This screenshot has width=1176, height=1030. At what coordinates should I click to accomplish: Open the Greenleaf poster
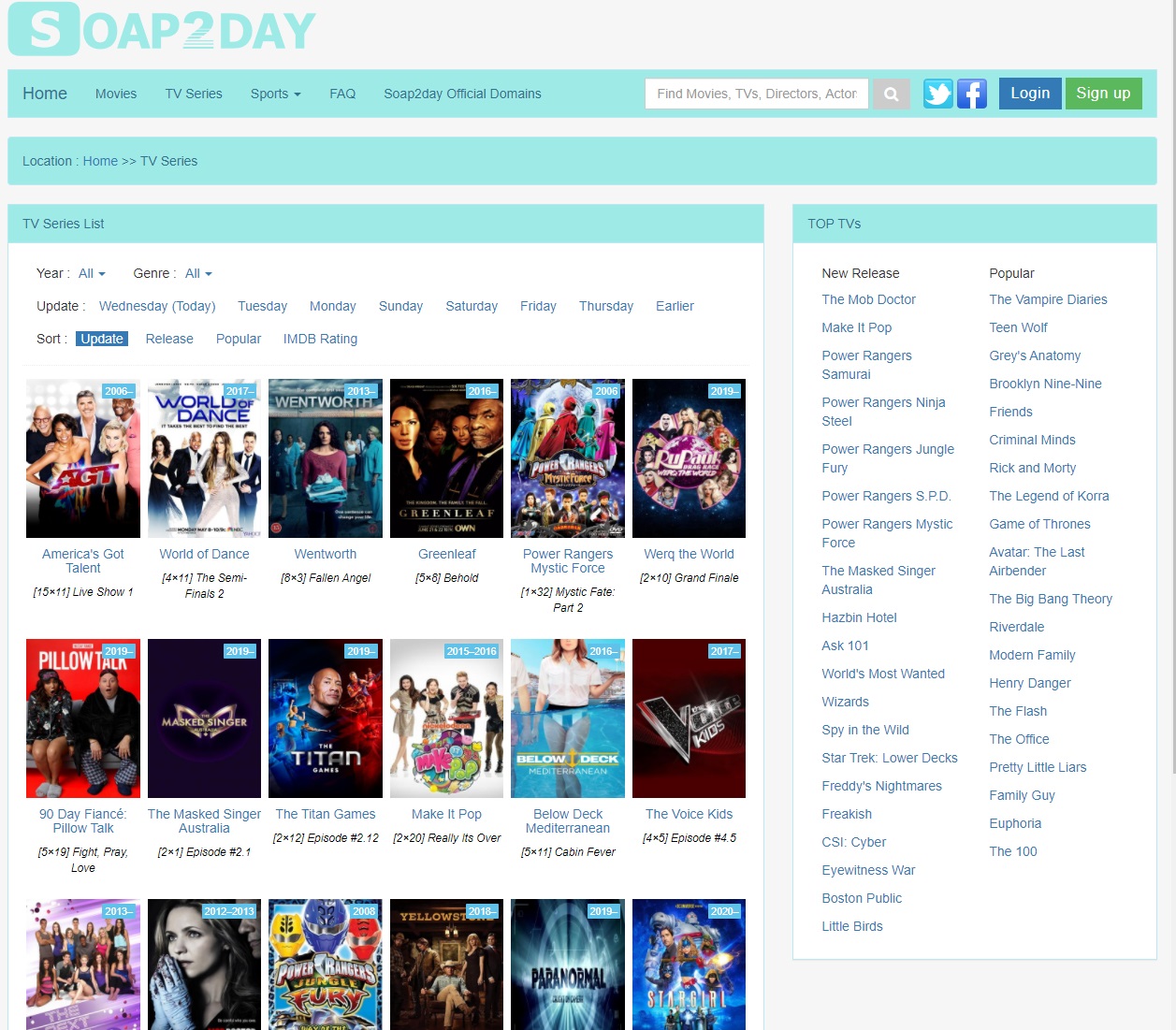pos(446,458)
